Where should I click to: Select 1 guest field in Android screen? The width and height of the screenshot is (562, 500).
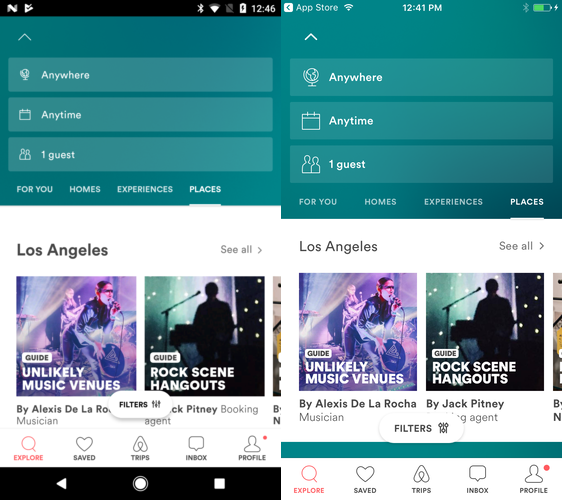click(x=140, y=154)
